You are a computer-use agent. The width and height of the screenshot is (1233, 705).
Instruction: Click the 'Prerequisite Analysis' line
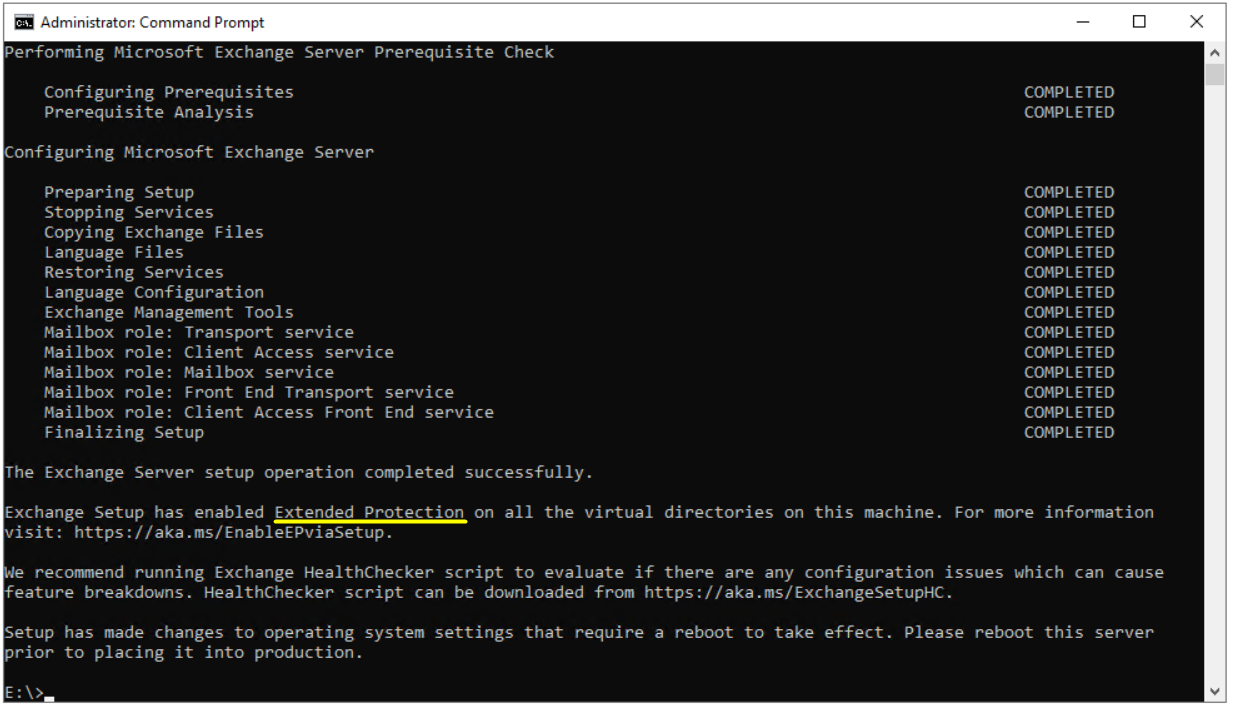pyautogui.click(x=149, y=112)
